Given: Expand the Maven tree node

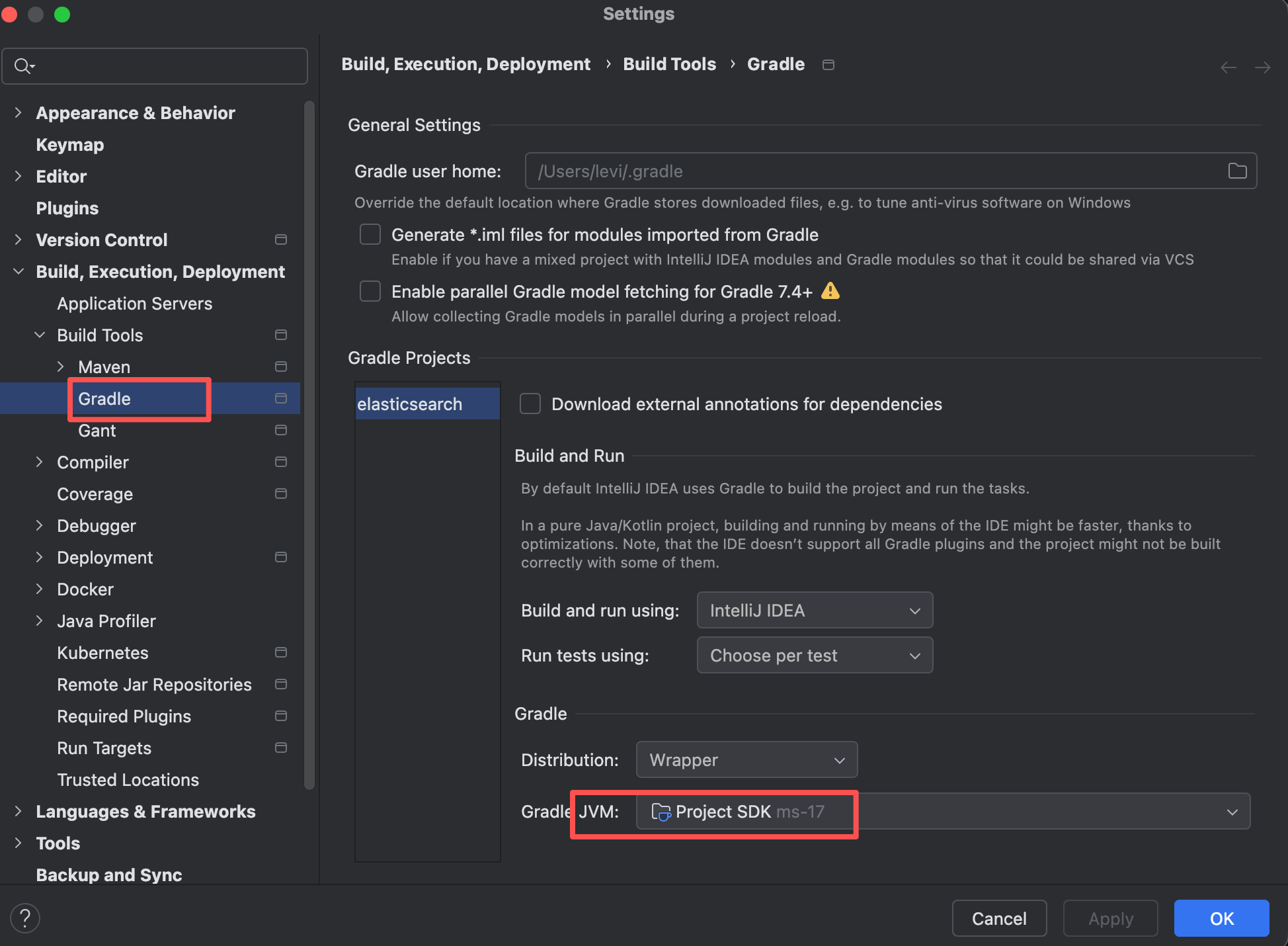Looking at the screenshot, I should (x=61, y=366).
